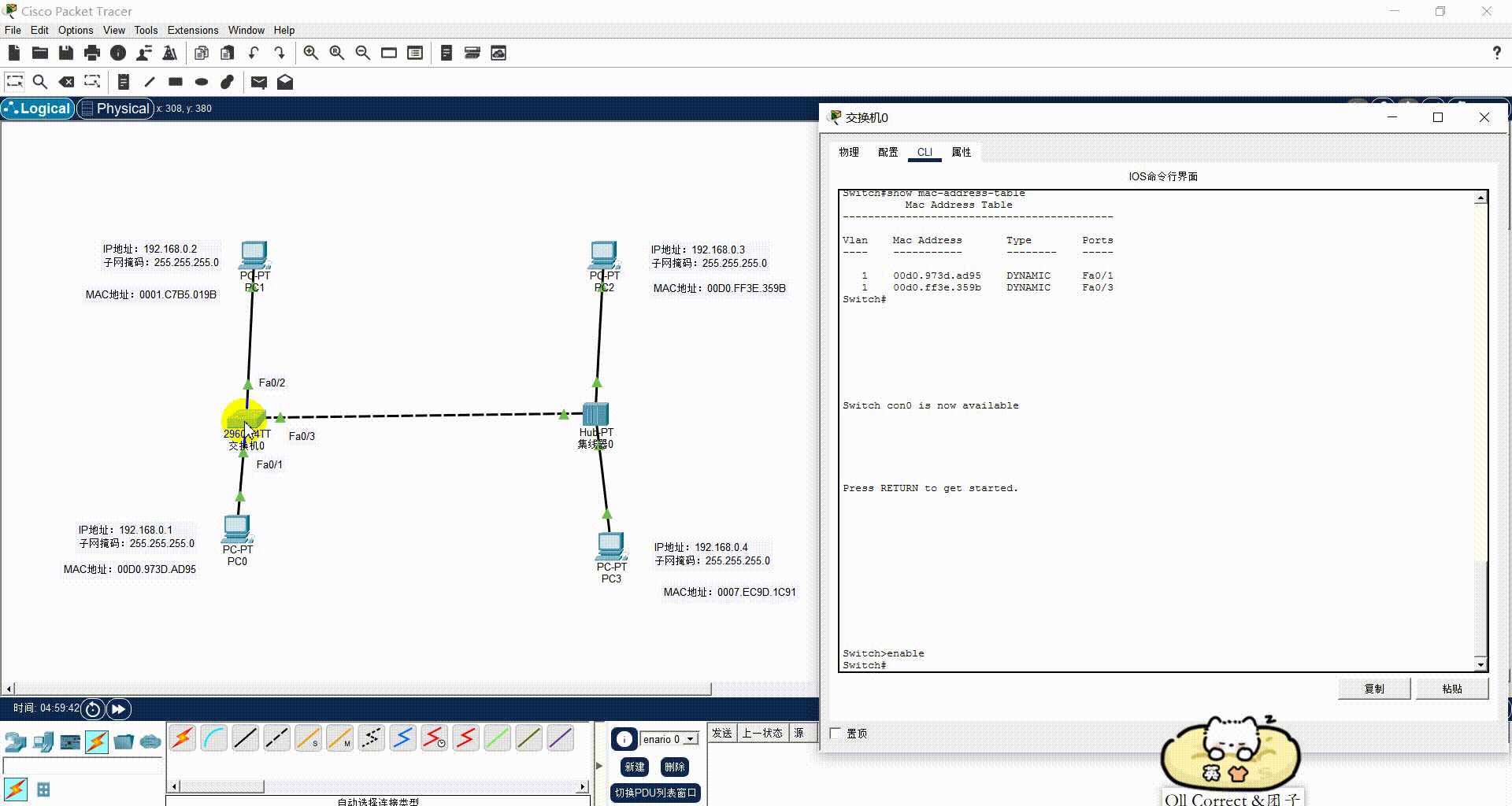Screen dimensions: 1512x806
Task: Select the CLI tab
Action: click(925, 152)
